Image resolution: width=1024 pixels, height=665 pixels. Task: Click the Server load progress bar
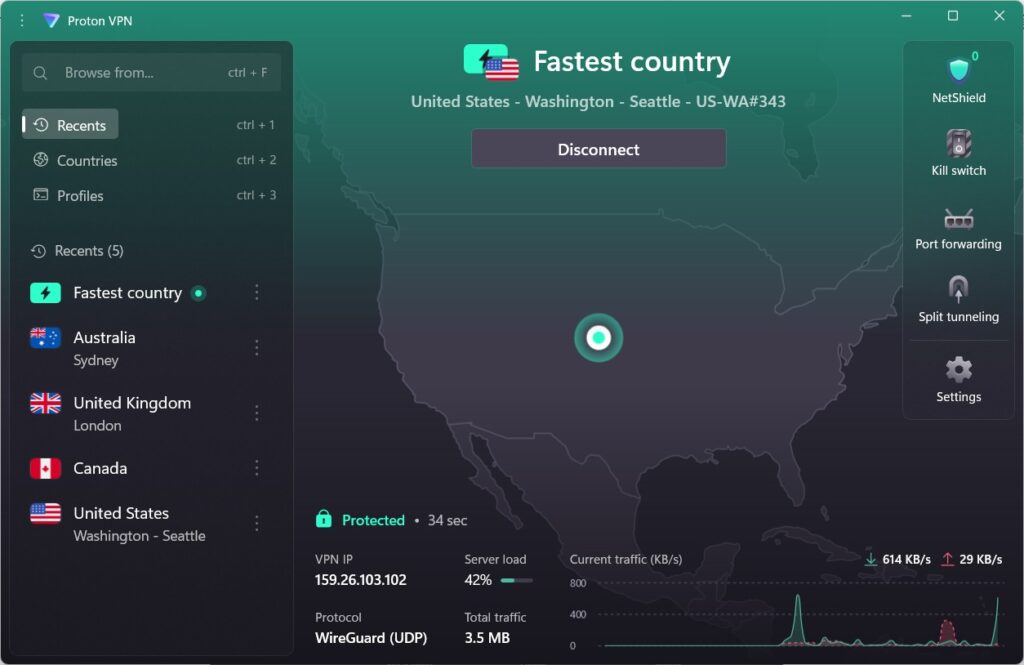(516, 580)
